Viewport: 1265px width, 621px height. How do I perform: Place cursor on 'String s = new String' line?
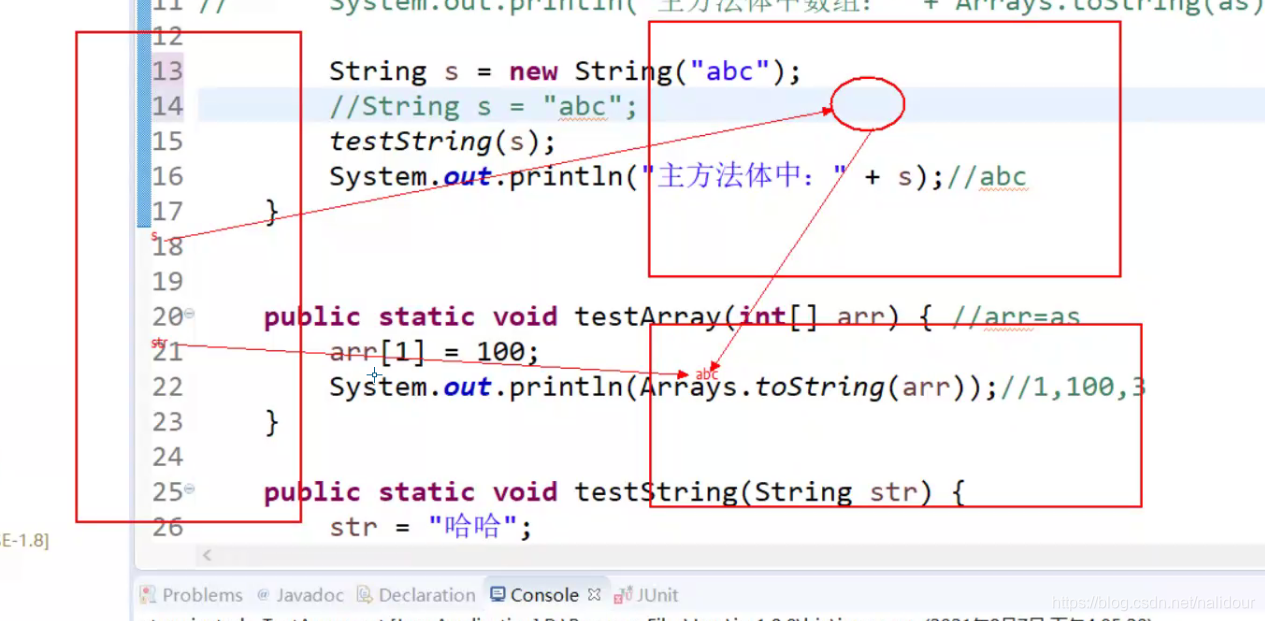tap(565, 71)
